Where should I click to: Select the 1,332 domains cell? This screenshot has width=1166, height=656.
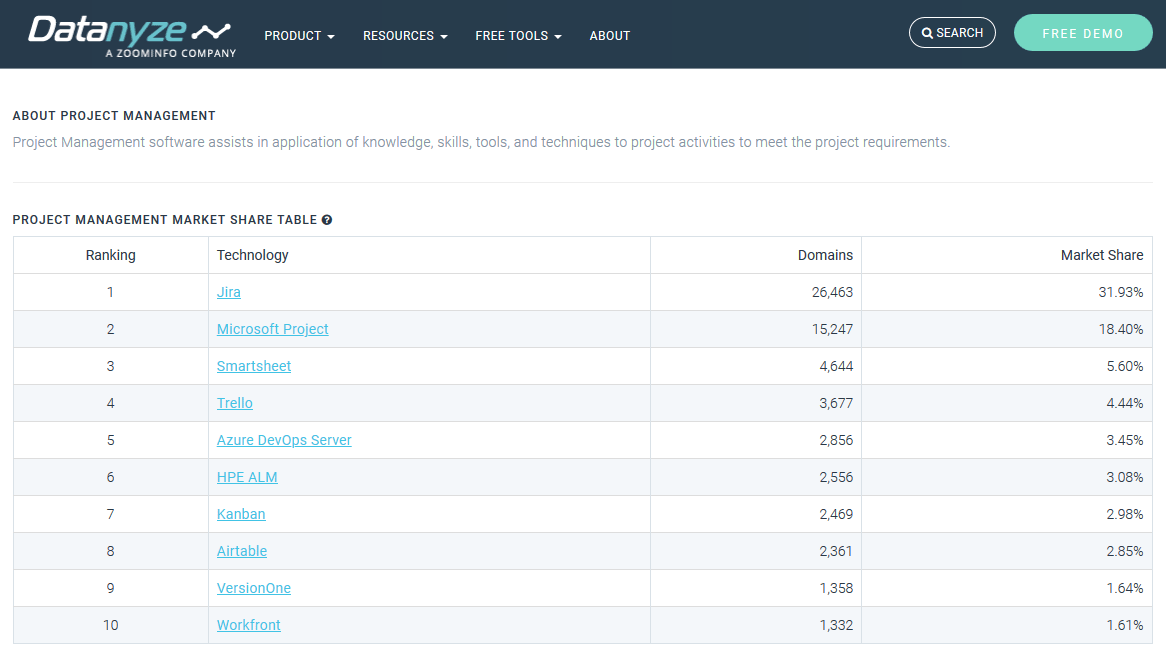[756, 626]
